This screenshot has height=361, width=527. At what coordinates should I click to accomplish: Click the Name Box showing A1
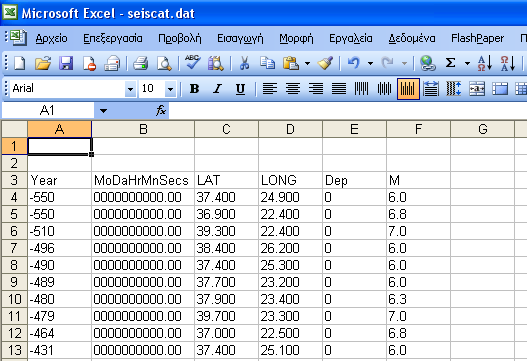coord(48,110)
